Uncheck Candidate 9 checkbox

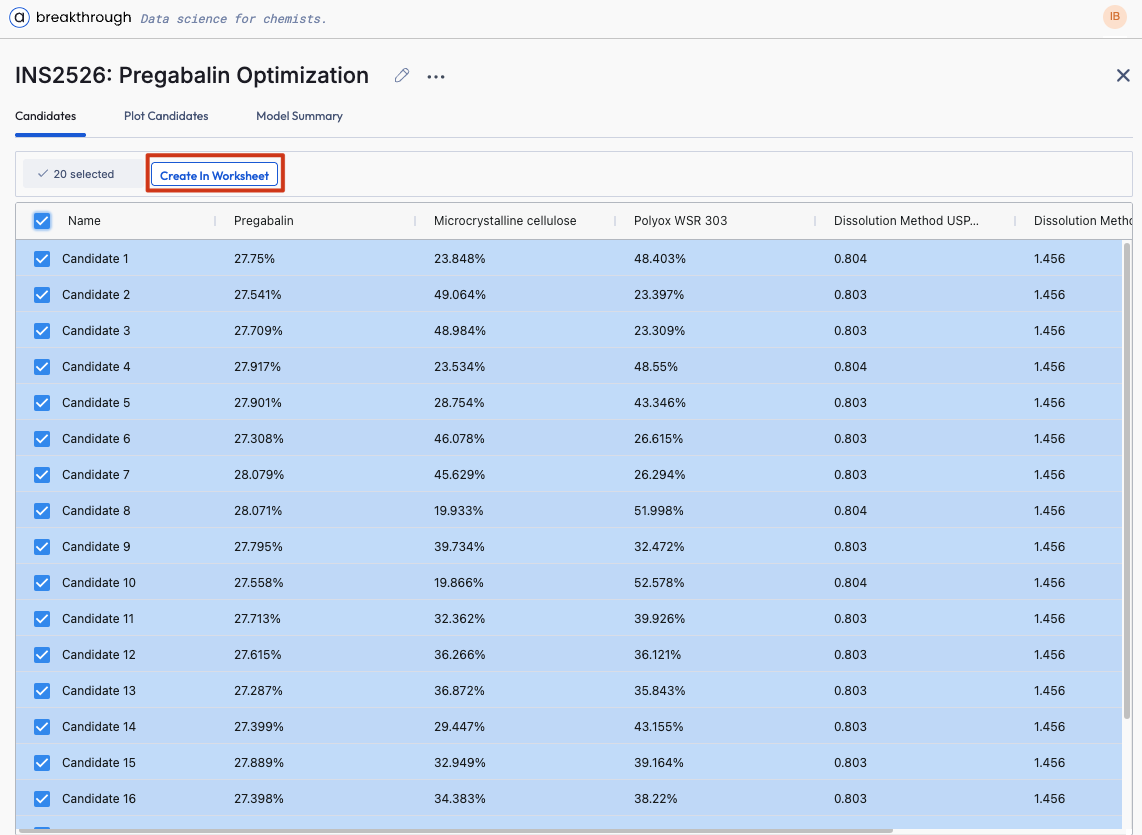(x=42, y=546)
